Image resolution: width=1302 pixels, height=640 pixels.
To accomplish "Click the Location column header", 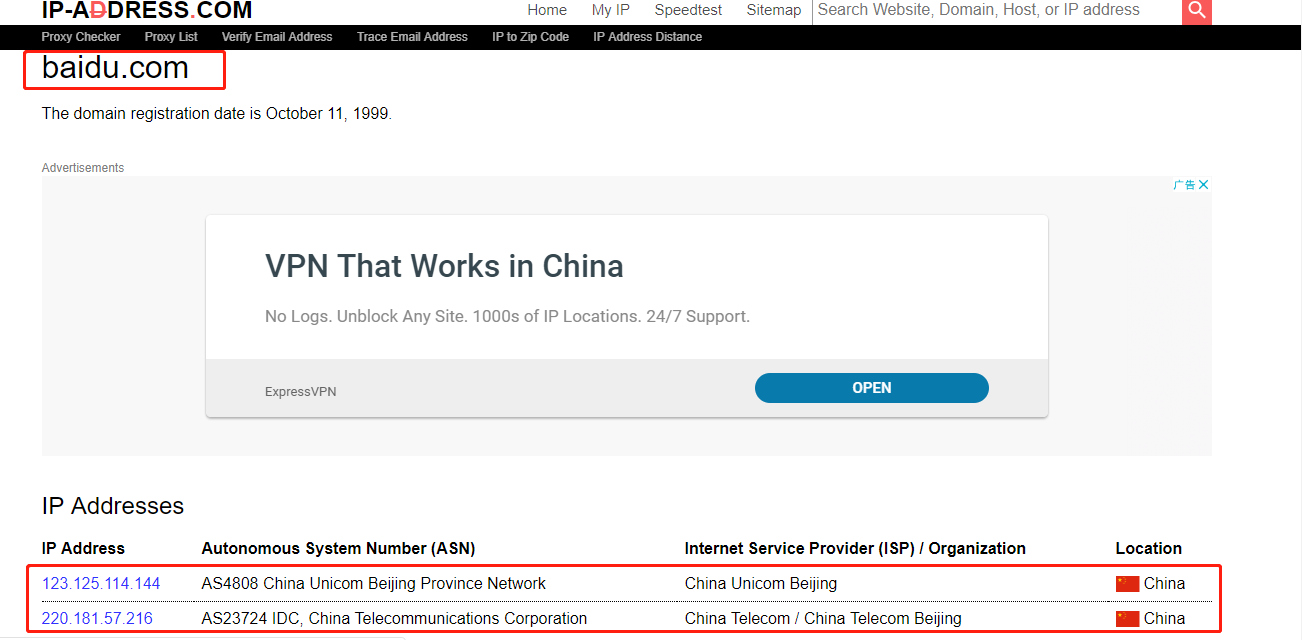I will point(1149,549).
